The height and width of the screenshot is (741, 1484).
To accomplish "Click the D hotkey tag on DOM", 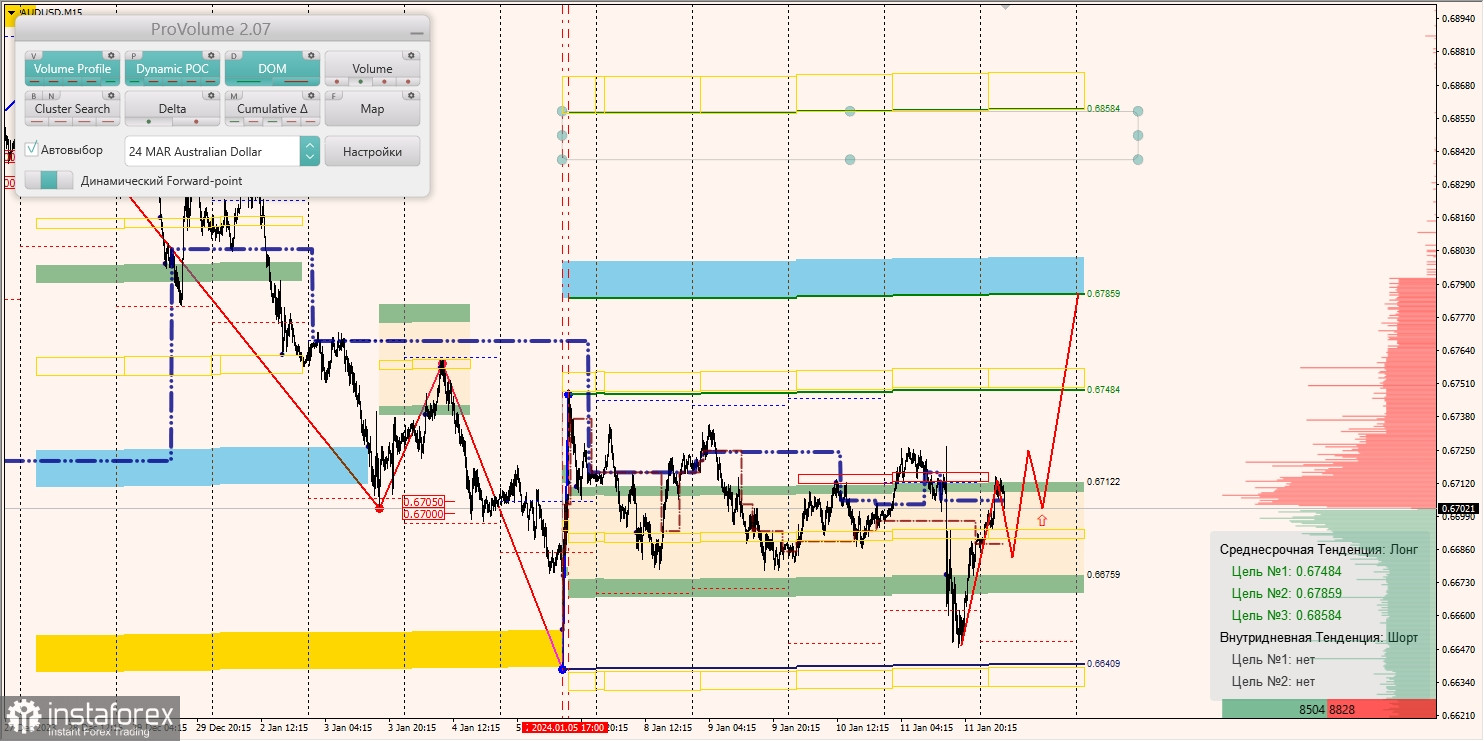I will tap(235, 56).
